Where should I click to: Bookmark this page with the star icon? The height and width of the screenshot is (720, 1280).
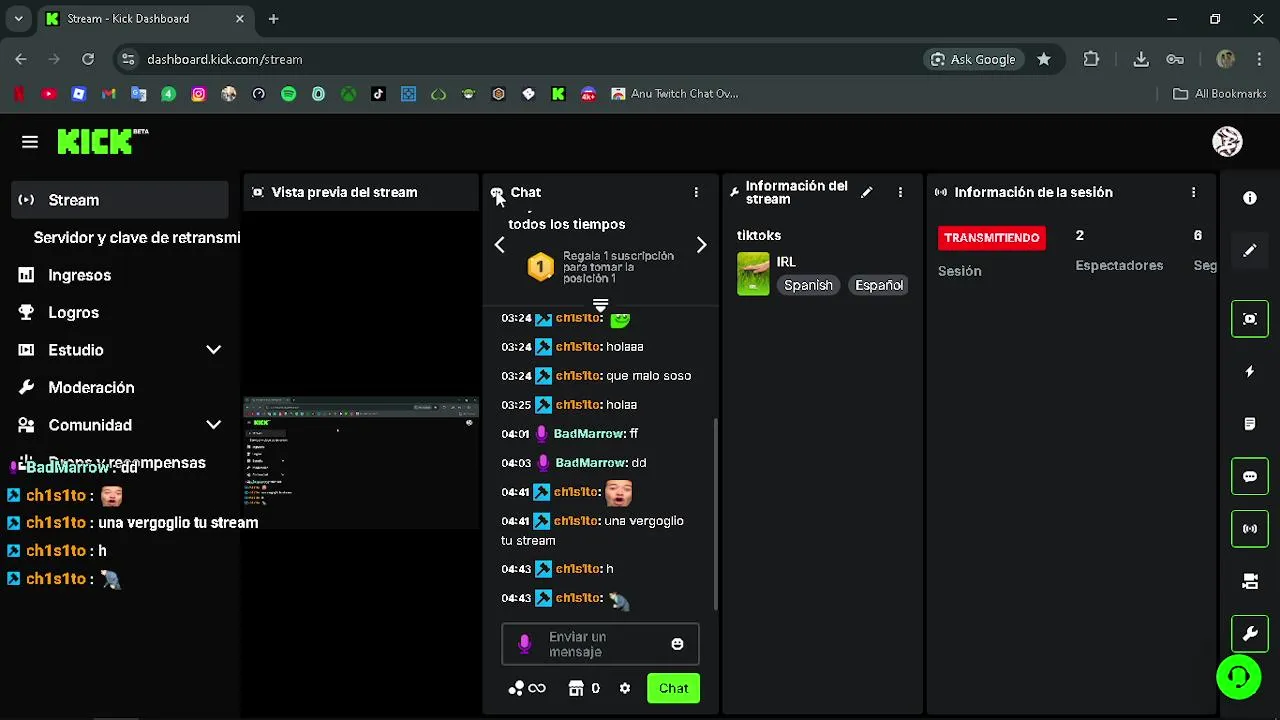pyautogui.click(x=1044, y=59)
